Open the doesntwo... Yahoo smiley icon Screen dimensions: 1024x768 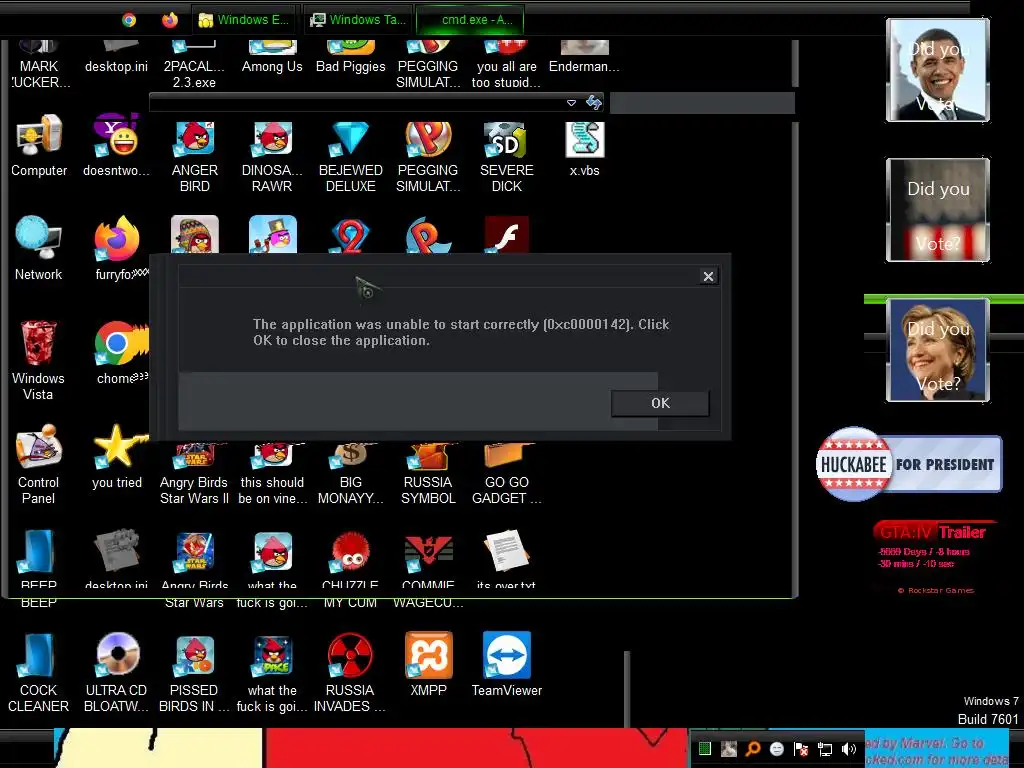click(116, 146)
